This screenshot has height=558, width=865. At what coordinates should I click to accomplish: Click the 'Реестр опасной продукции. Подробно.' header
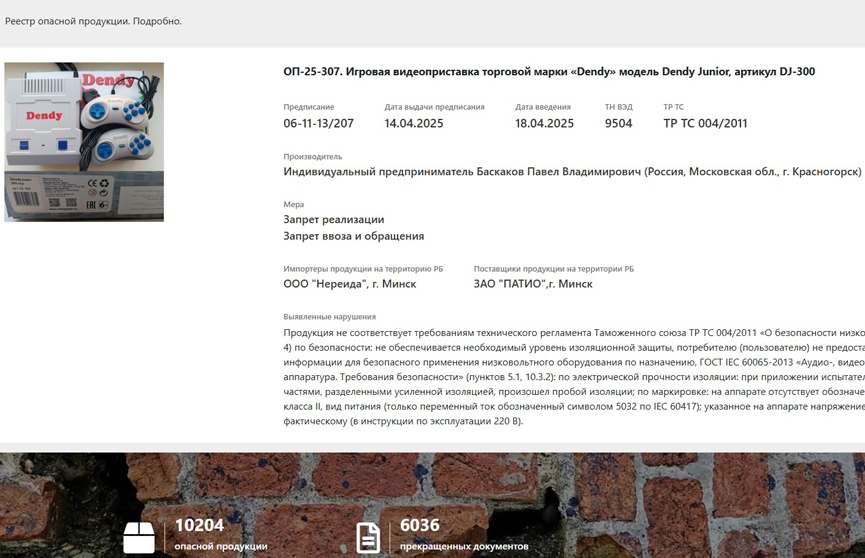(93, 21)
